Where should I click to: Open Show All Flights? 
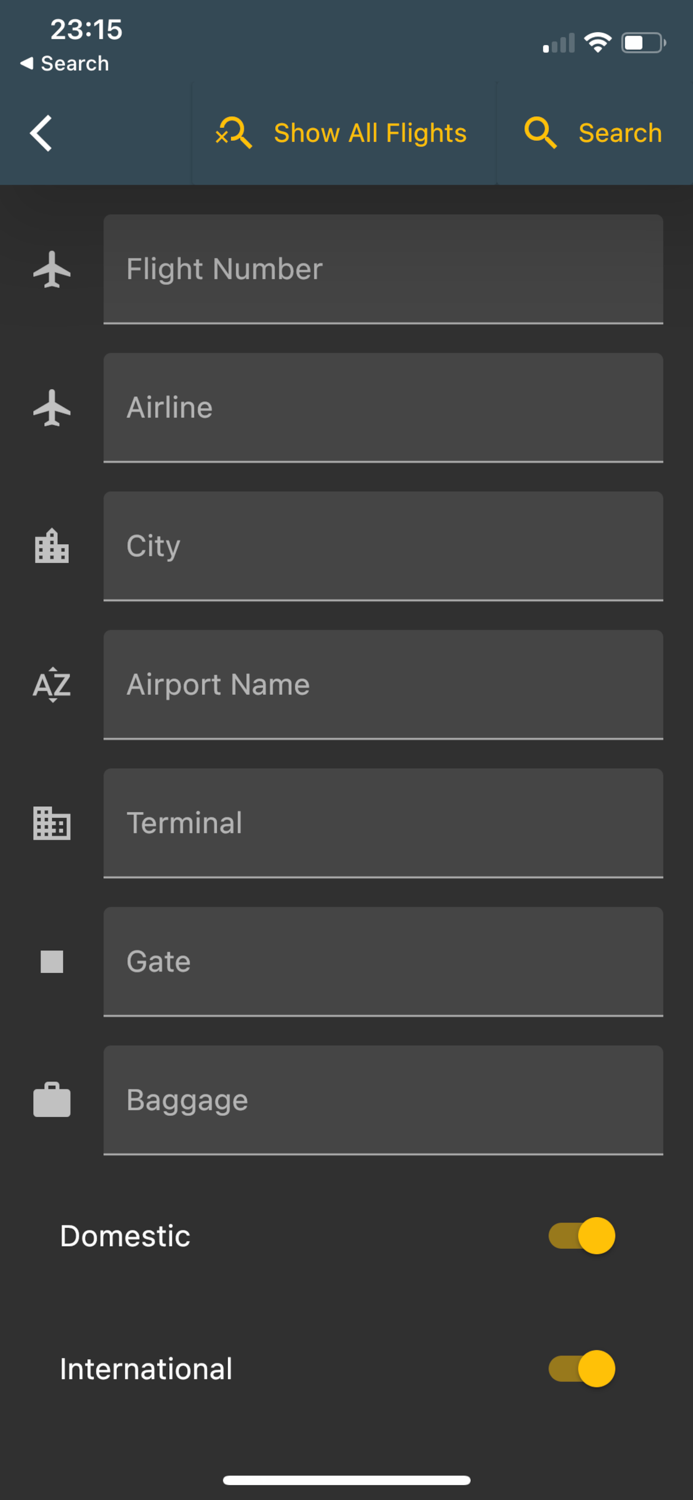tap(369, 132)
